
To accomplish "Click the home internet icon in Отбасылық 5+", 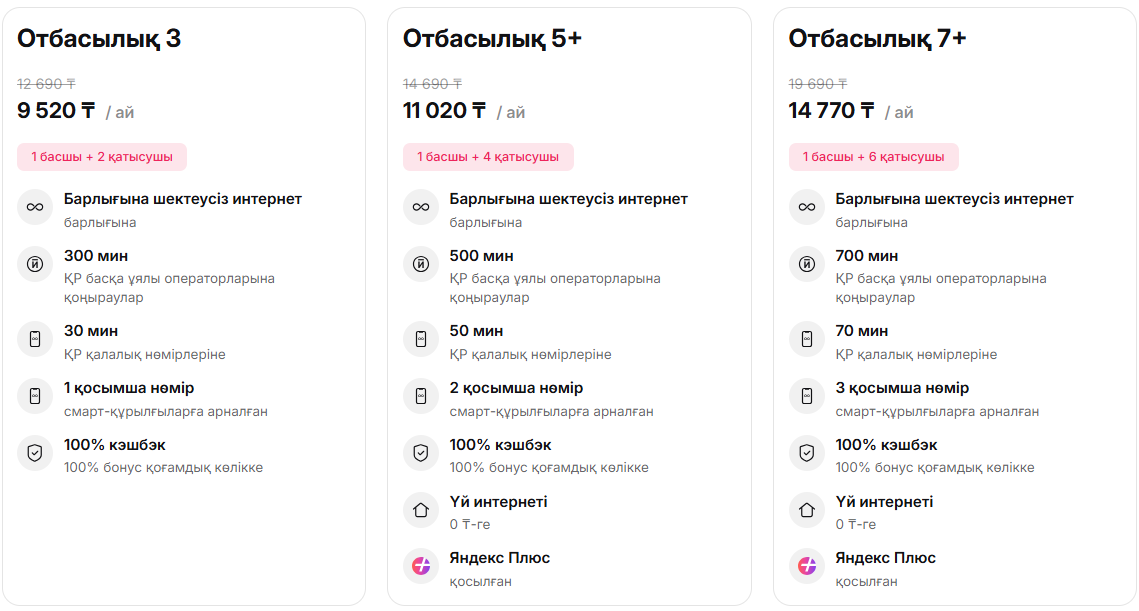I will tap(421, 510).
